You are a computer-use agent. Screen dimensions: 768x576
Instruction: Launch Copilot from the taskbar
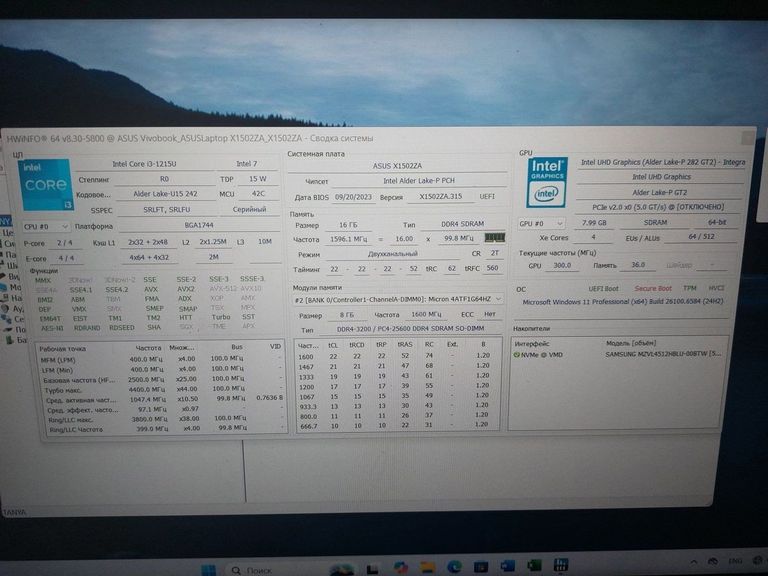401,568
